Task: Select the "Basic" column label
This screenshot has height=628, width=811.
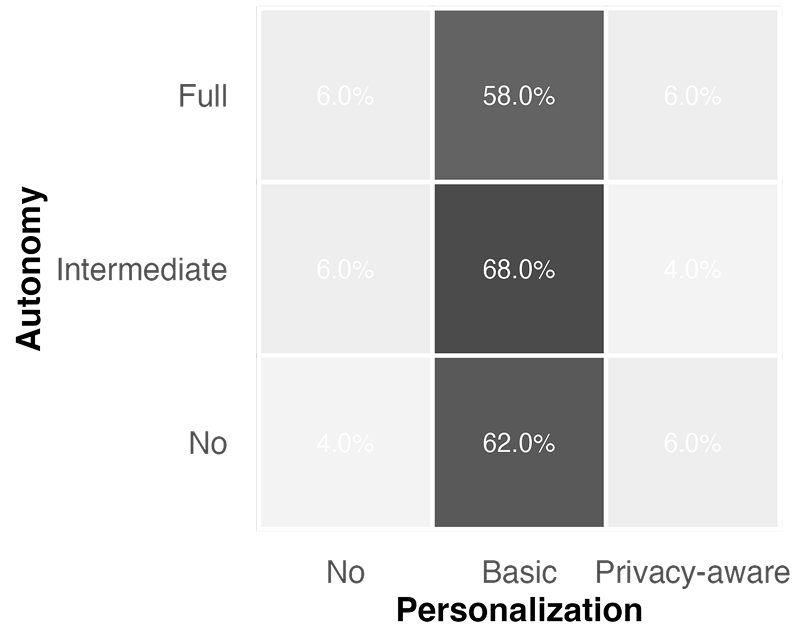Action: click(x=518, y=572)
